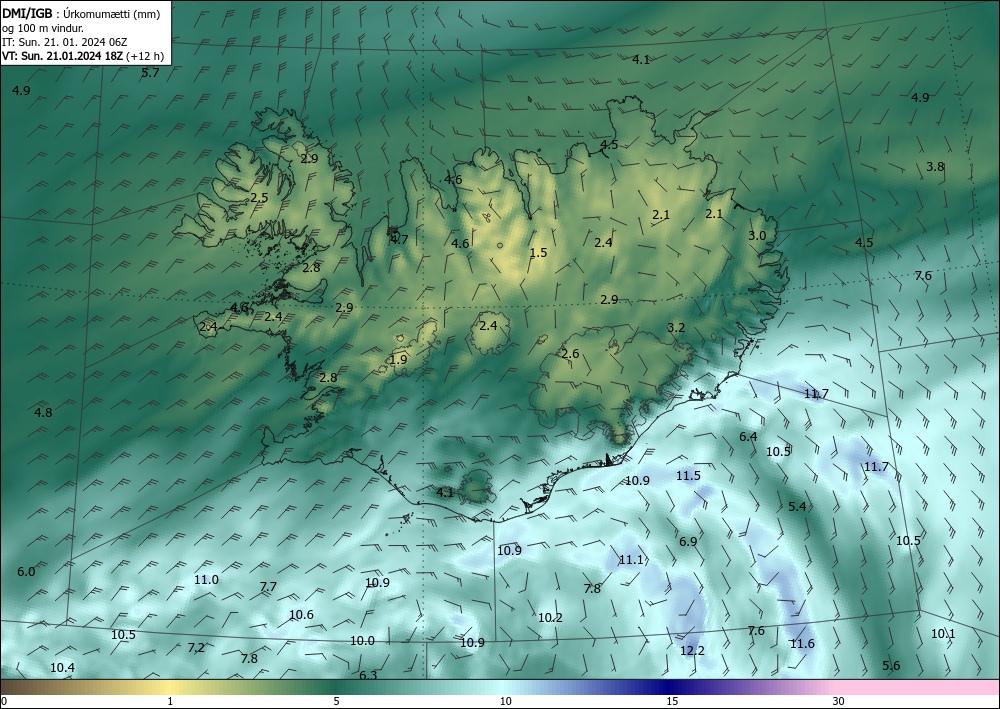The image size is (1000, 709).
Task: Click the 10.6 value southwest of Iceland
Action: click(x=301, y=615)
